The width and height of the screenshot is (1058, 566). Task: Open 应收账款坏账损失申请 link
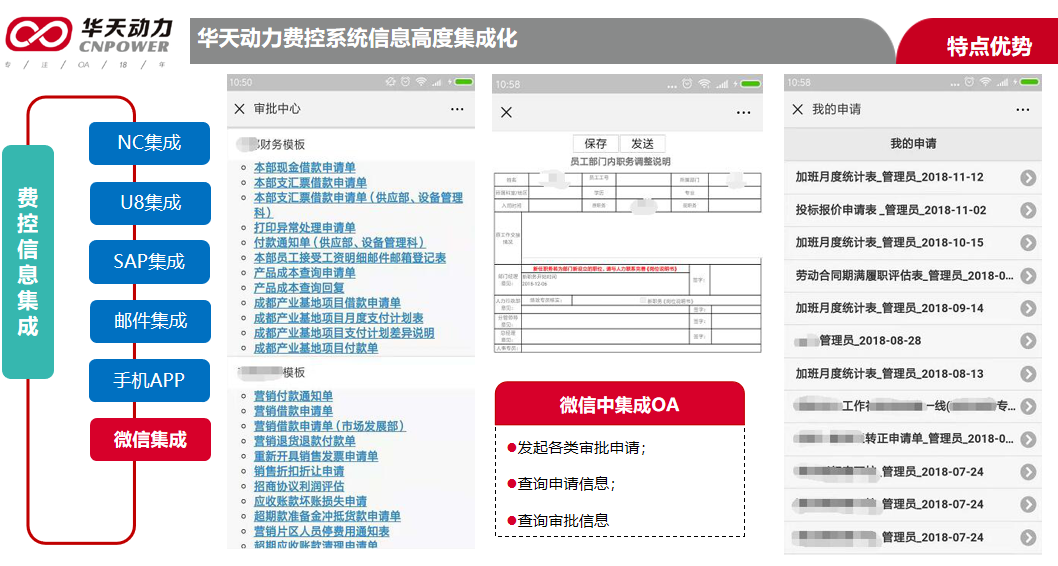[x=310, y=501]
